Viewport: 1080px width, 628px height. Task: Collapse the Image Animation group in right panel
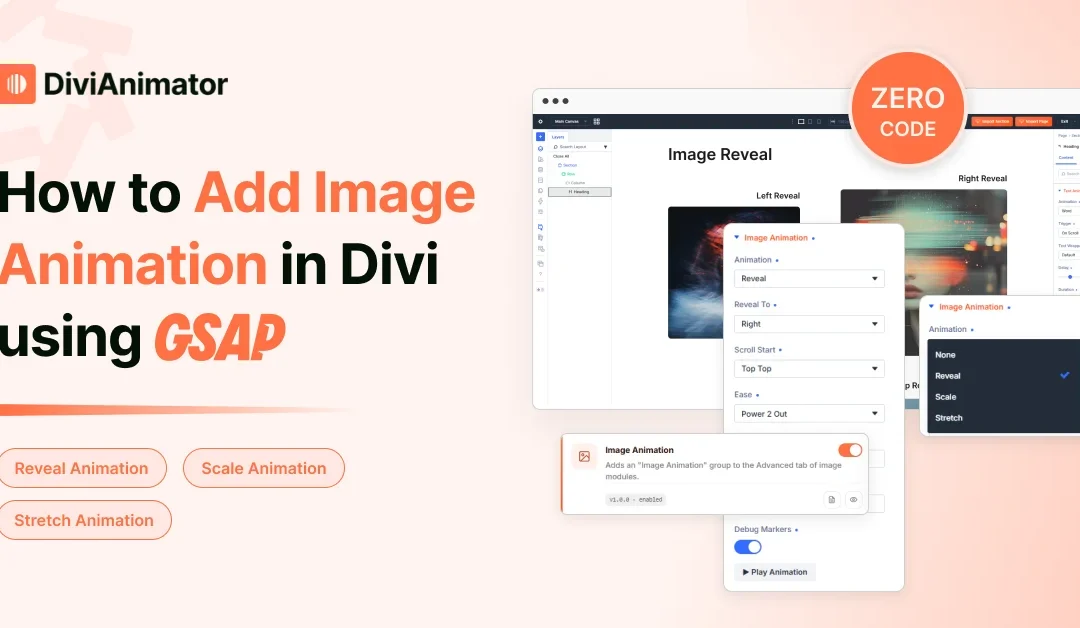pyautogui.click(x=931, y=306)
